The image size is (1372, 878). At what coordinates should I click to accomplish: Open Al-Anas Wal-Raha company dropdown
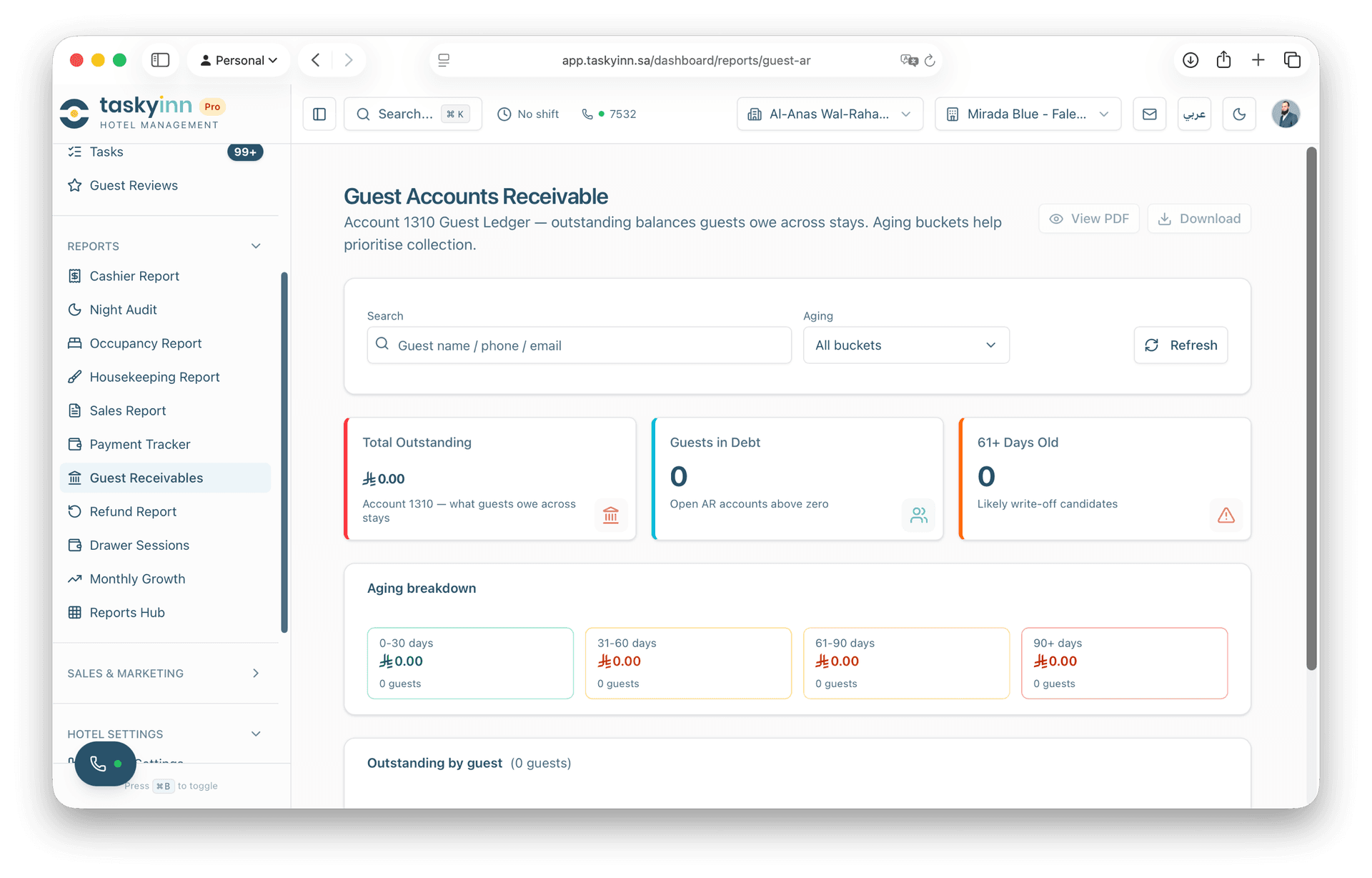830,114
